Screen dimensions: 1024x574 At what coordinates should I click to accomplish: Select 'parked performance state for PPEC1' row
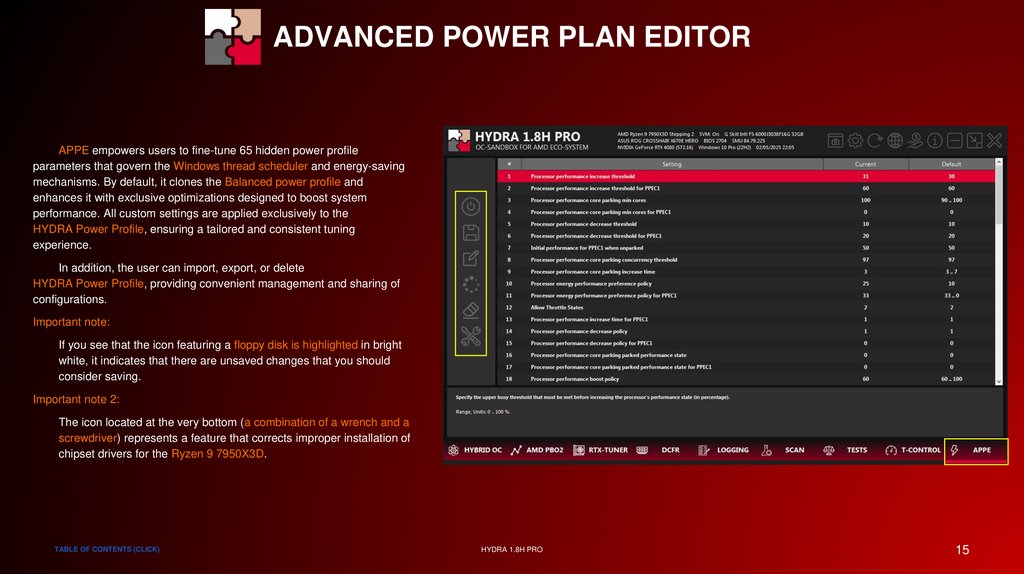click(x=746, y=367)
